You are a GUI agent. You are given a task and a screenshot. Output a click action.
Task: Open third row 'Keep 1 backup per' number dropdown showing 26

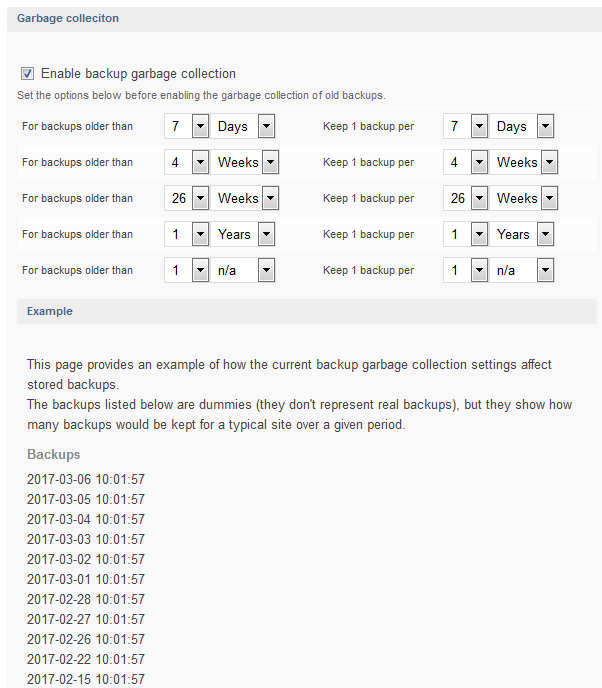[466, 199]
